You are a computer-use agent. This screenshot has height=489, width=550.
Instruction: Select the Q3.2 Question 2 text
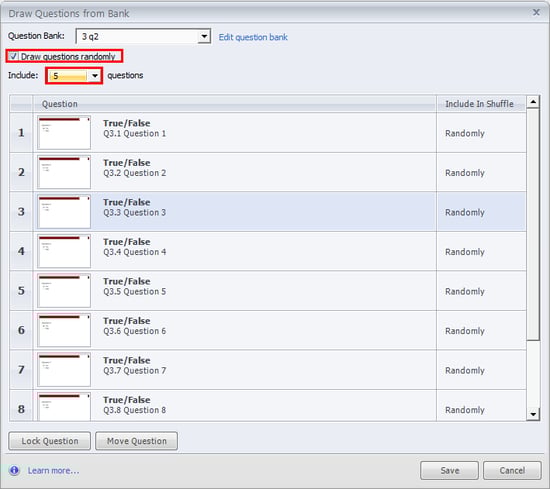(135, 173)
